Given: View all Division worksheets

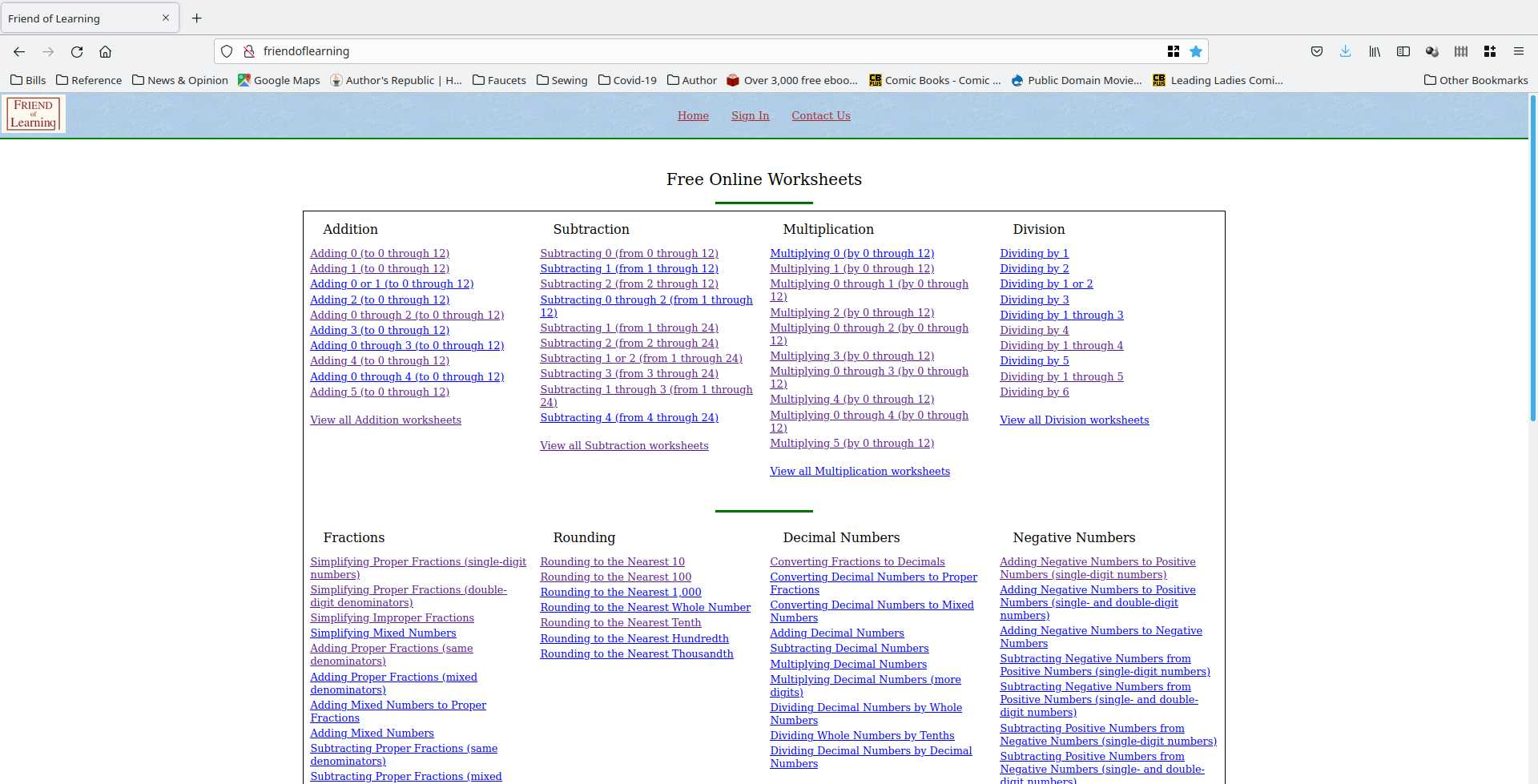Looking at the screenshot, I should (x=1074, y=420).
